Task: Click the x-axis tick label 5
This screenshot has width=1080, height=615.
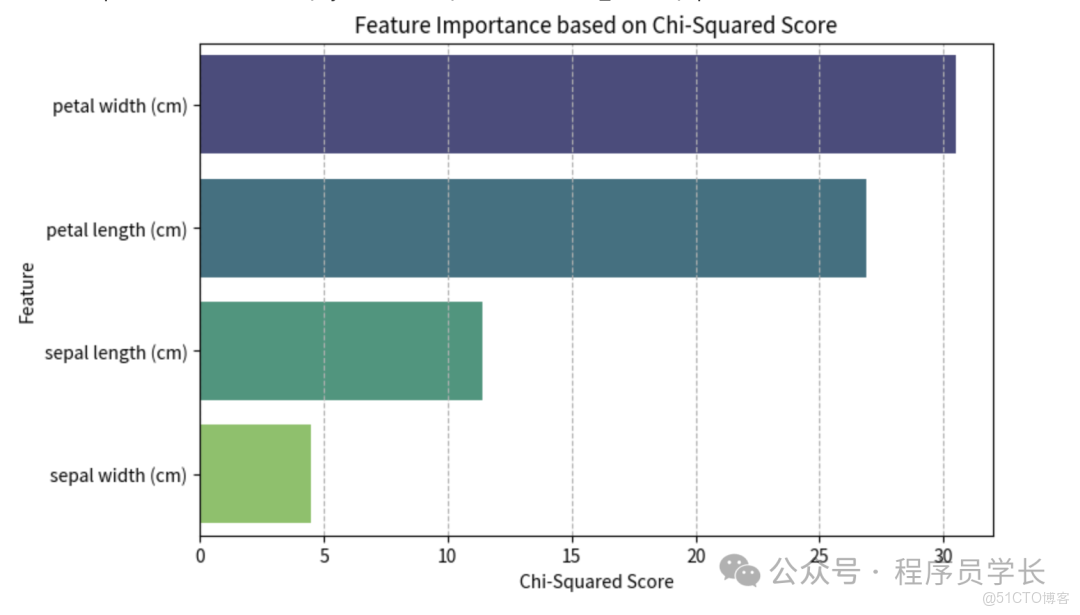Action: click(324, 555)
